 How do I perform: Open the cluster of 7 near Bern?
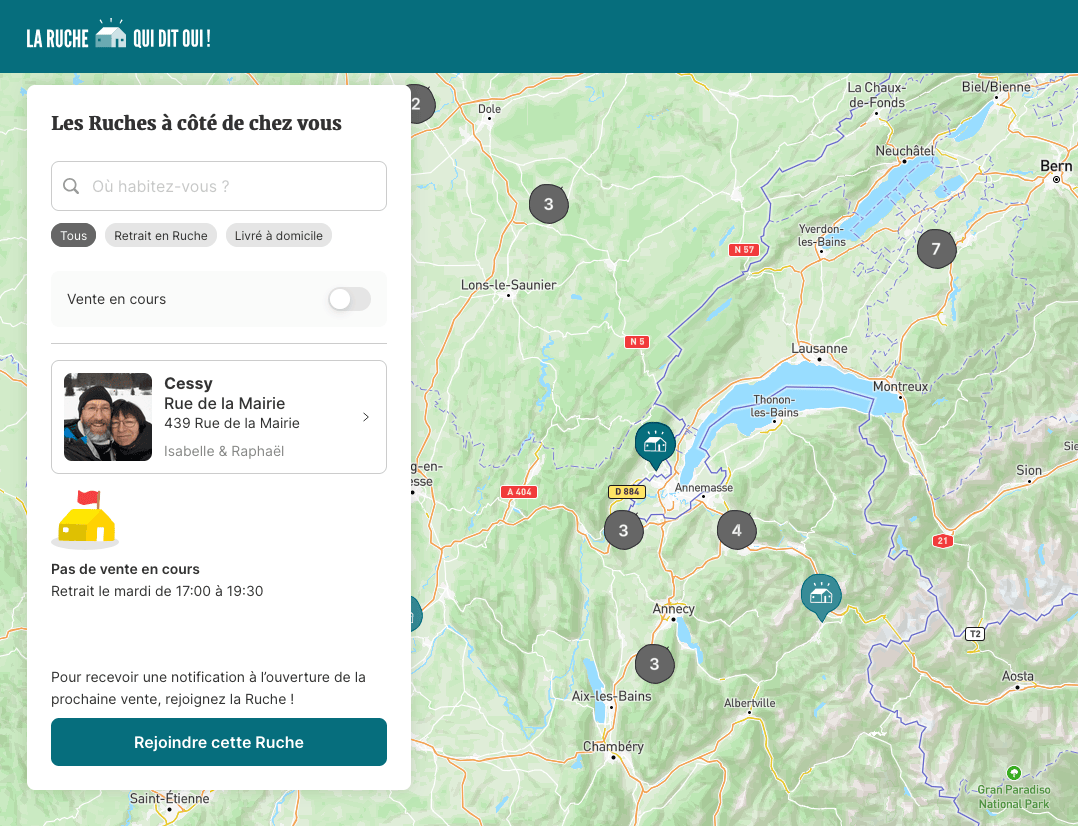[936, 248]
